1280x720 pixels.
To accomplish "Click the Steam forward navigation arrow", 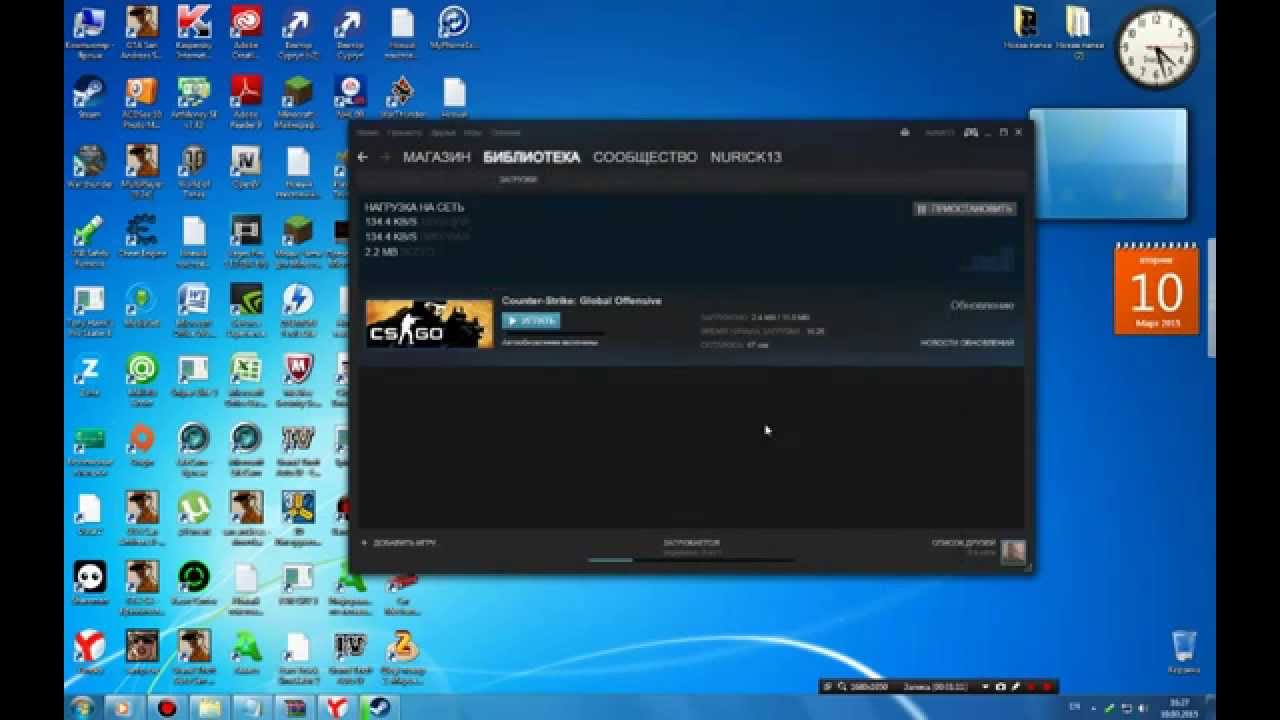I will (x=385, y=157).
